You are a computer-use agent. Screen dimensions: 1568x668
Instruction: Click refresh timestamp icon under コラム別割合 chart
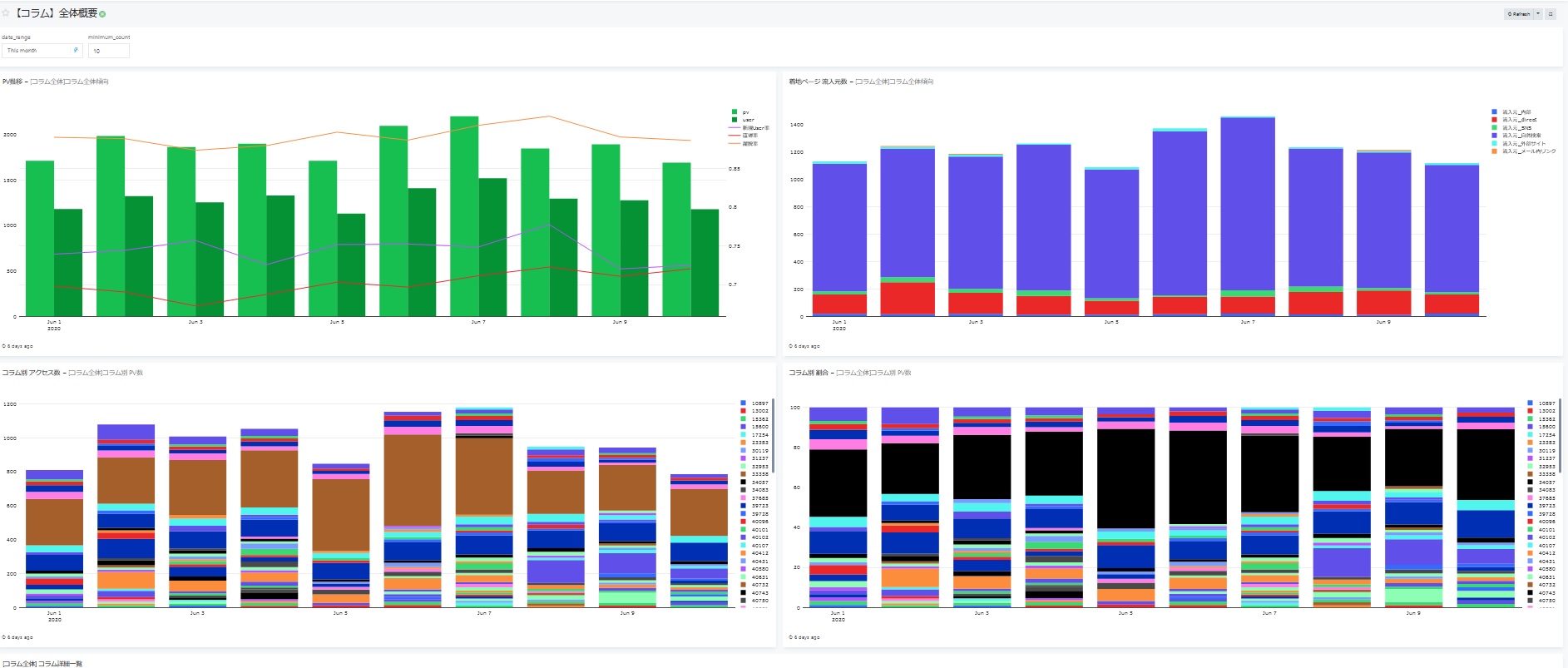pyautogui.click(x=791, y=637)
